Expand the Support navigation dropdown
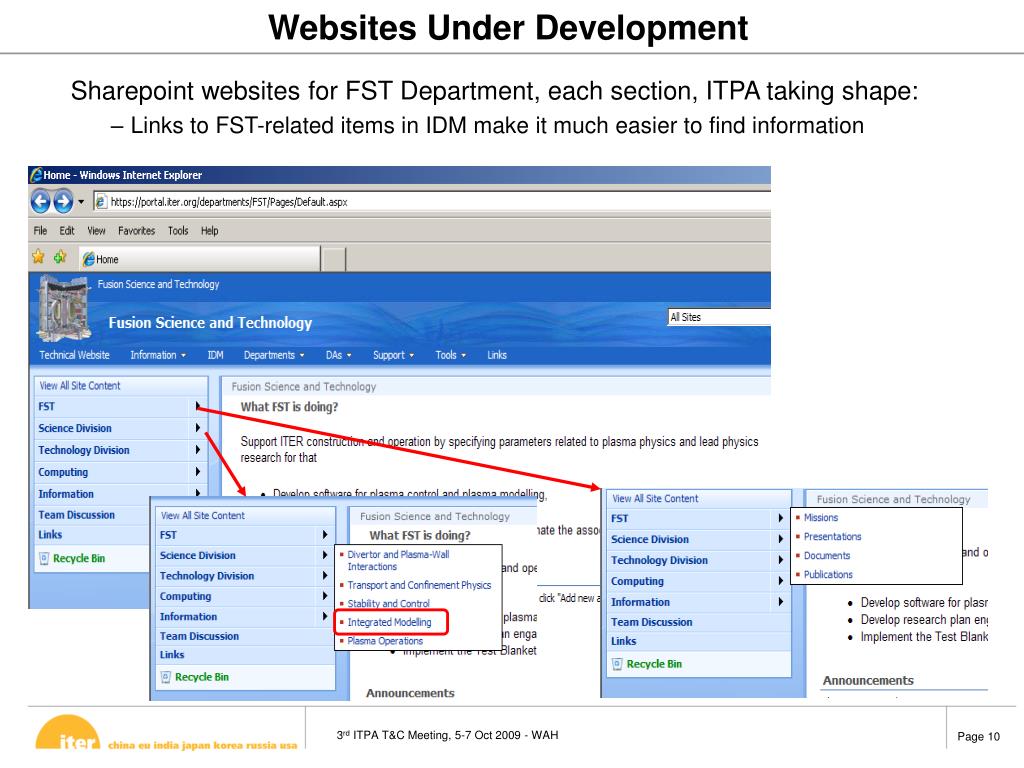 click(x=393, y=355)
